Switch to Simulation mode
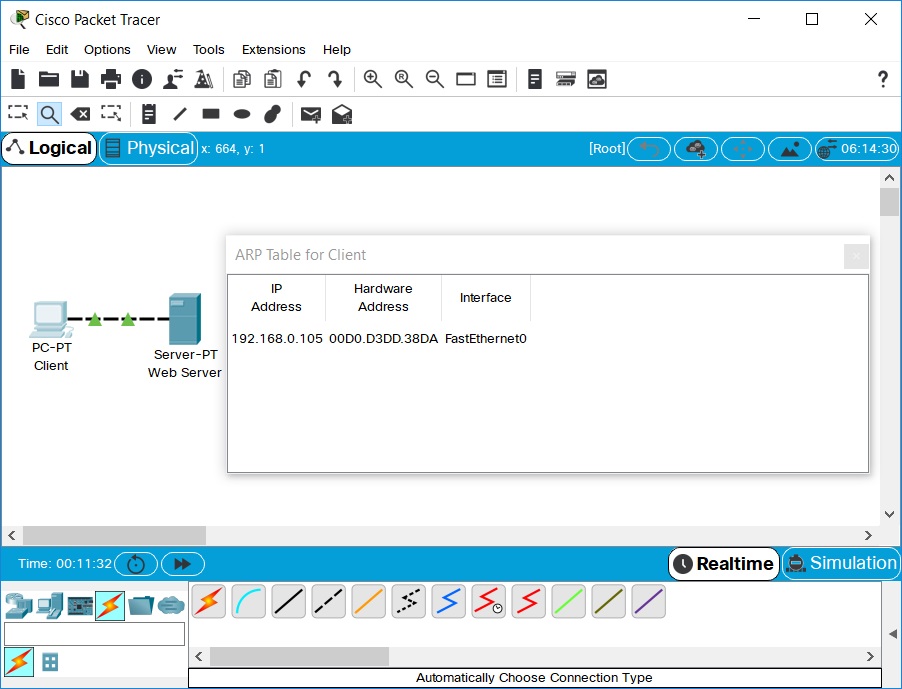 click(840, 563)
